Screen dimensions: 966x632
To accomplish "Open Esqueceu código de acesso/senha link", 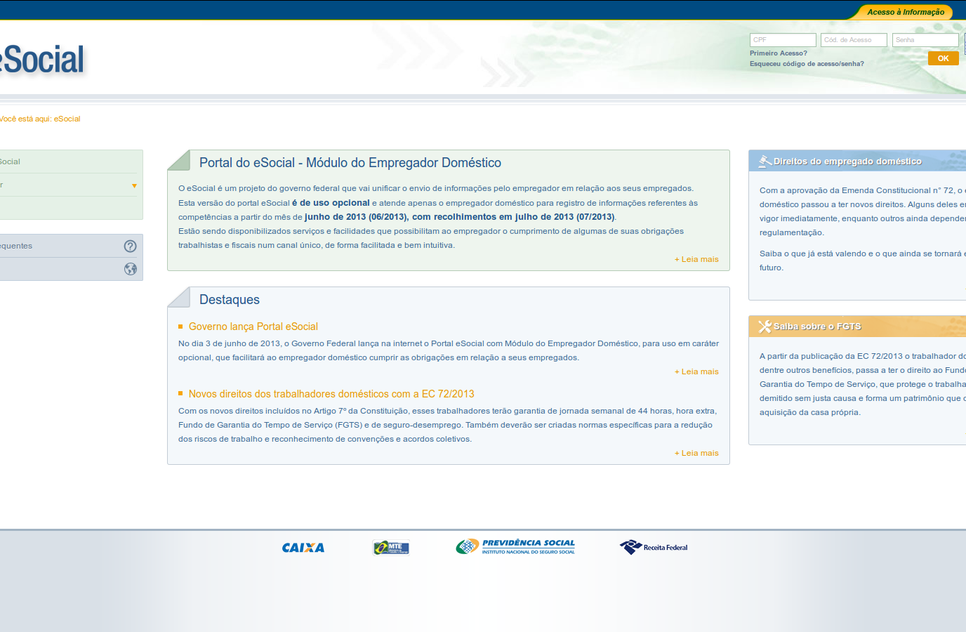I will 806,63.
